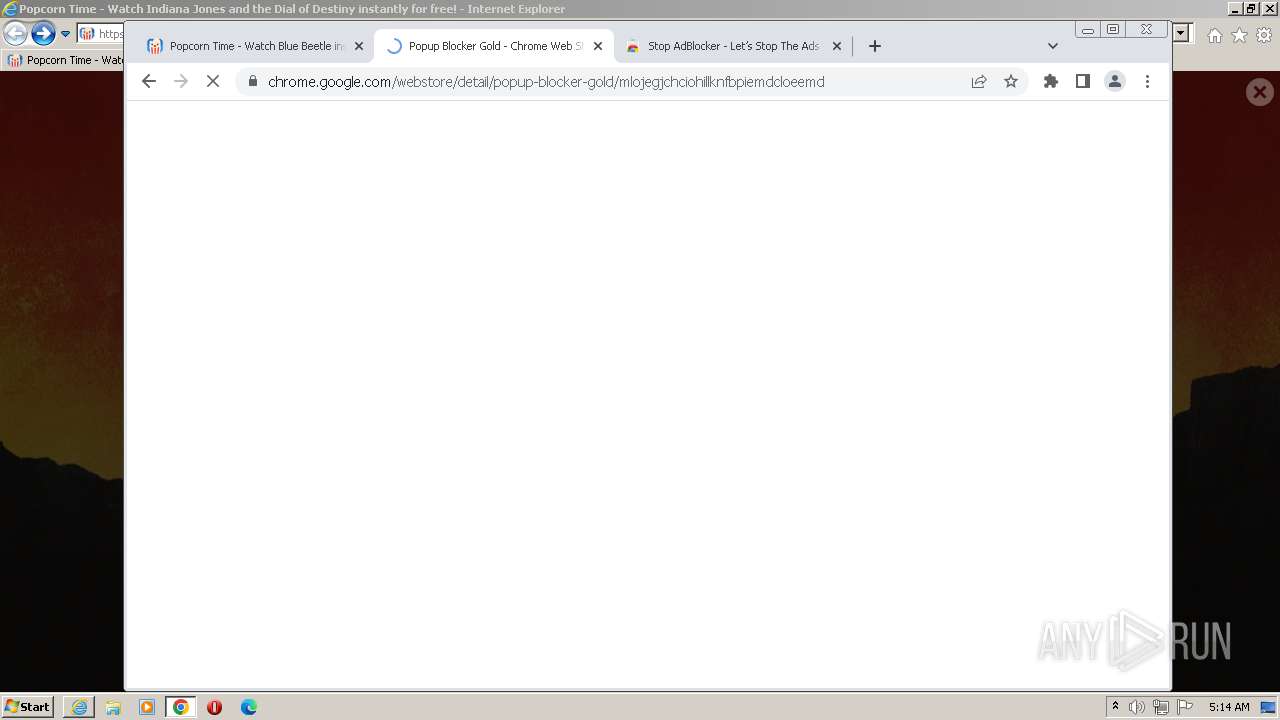Click Internet Explorer address field

[100, 34]
